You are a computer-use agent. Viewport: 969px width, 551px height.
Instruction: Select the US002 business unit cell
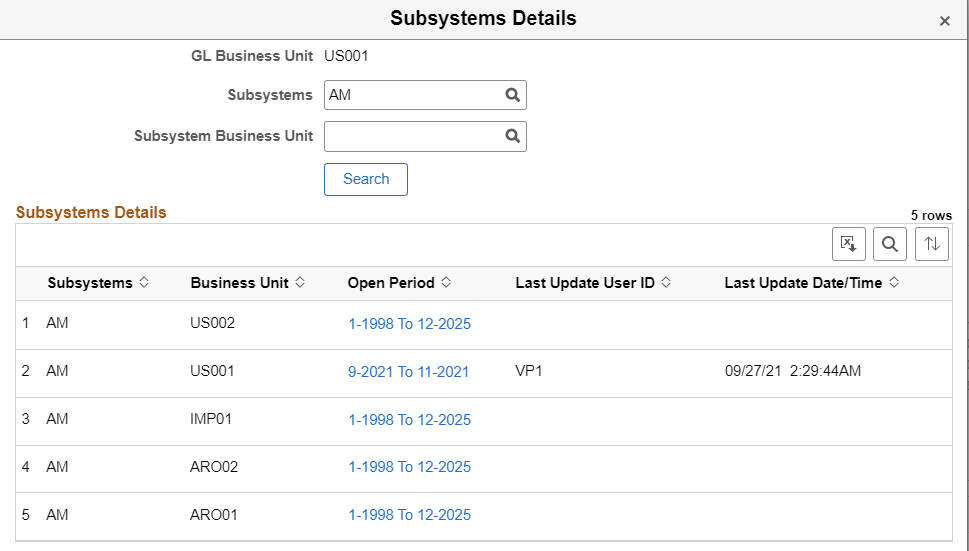(x=213, y=323)
